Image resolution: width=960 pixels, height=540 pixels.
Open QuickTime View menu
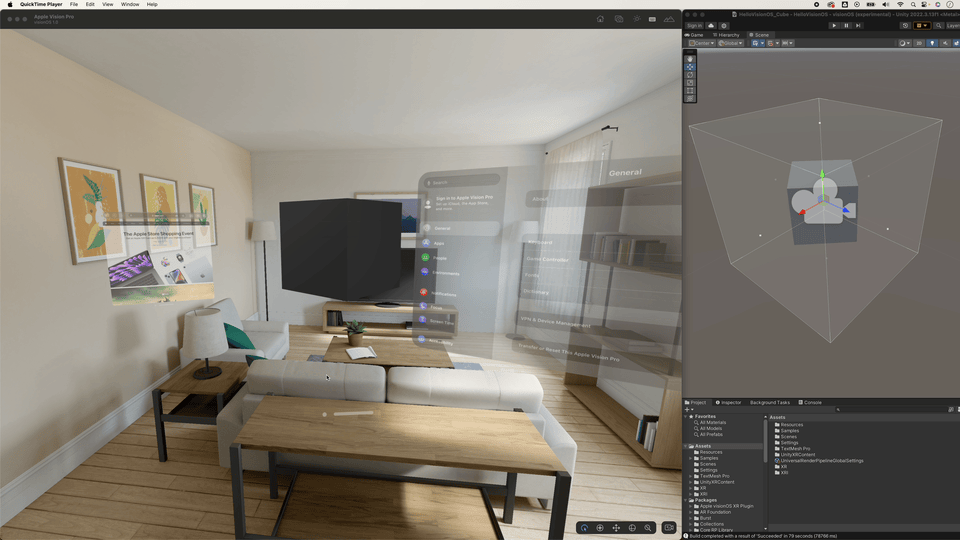coord(108,4)
